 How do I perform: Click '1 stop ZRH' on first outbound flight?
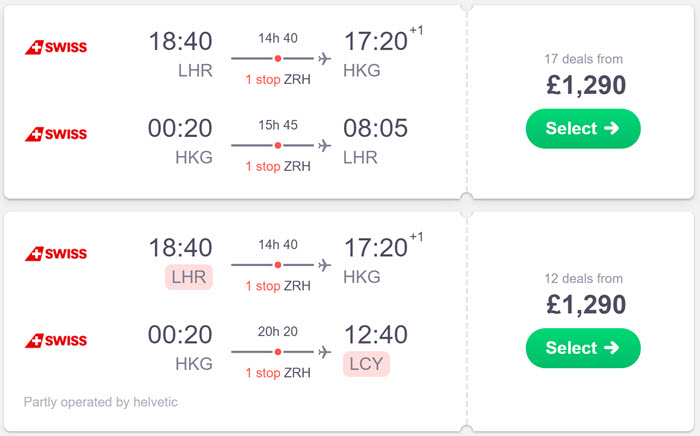(x=278, y=79)
